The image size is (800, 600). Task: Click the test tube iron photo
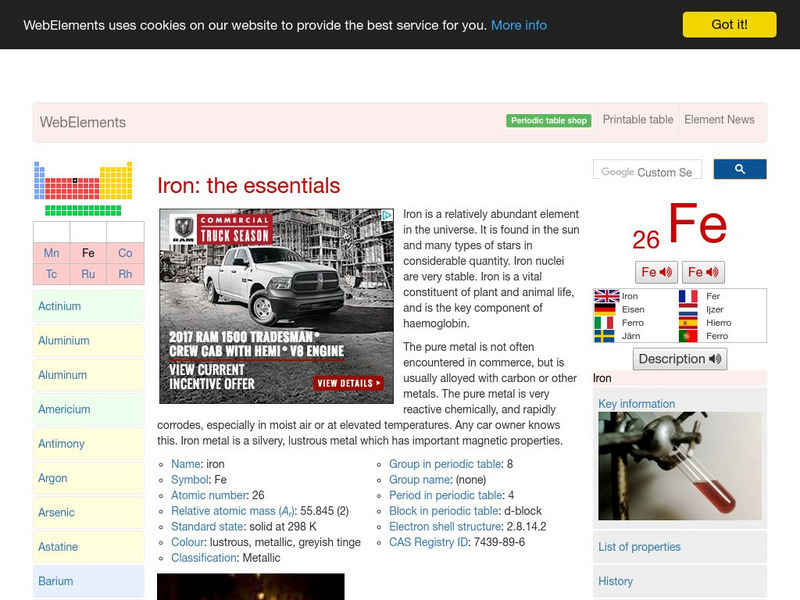(x=680, y=466)
